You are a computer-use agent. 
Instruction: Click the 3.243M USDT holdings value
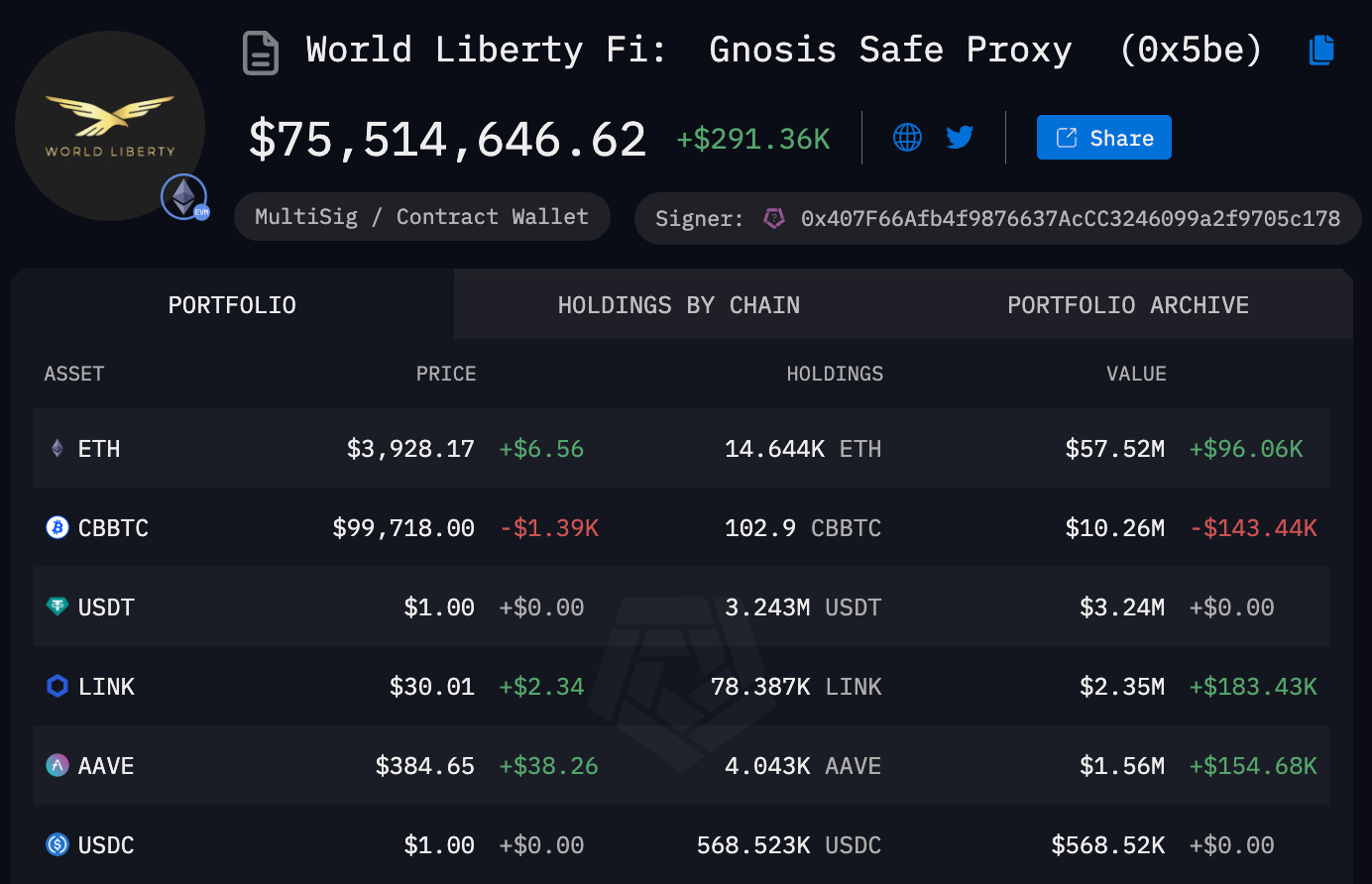(803, 608)
